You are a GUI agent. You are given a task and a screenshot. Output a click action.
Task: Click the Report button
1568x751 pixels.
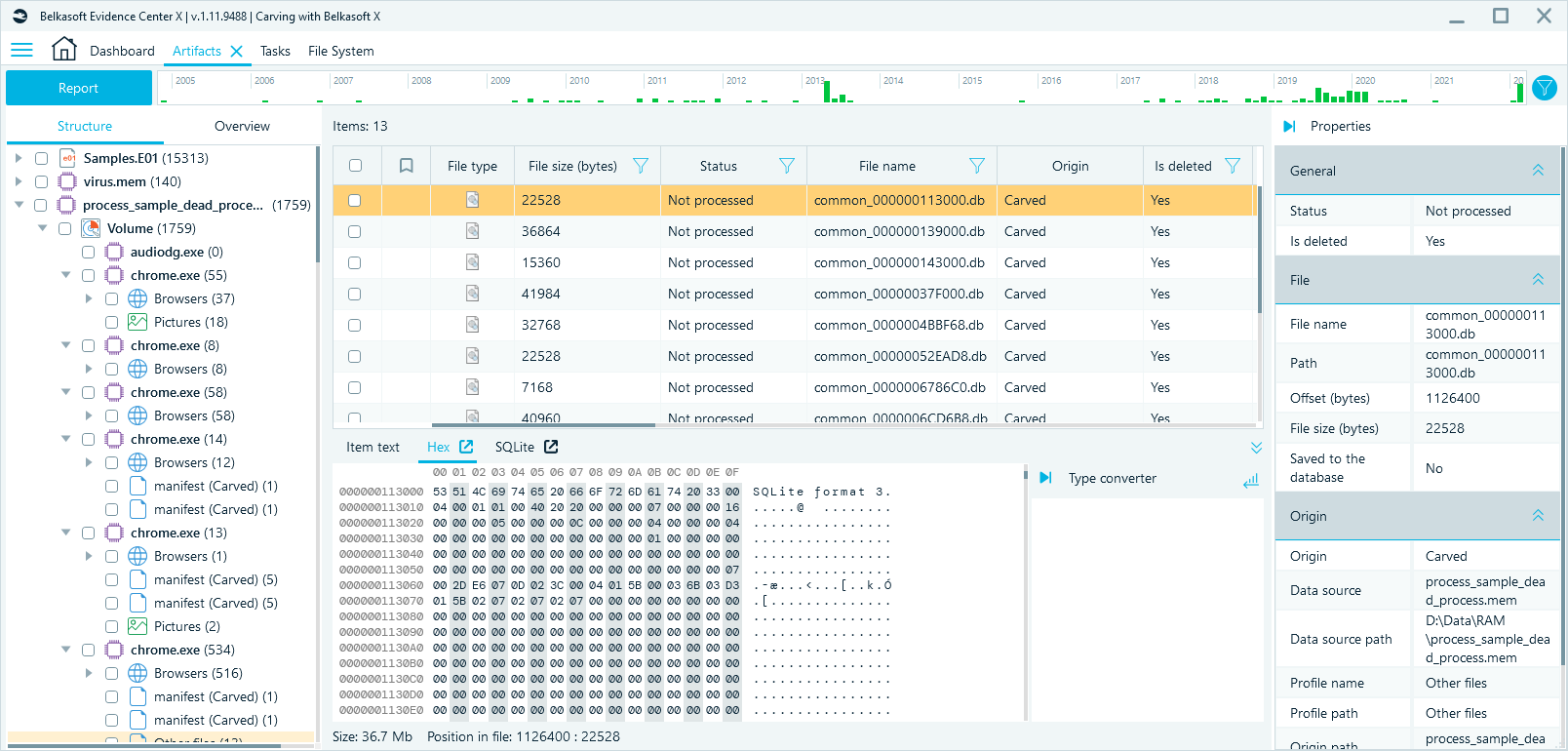click(x=79, y=88)
